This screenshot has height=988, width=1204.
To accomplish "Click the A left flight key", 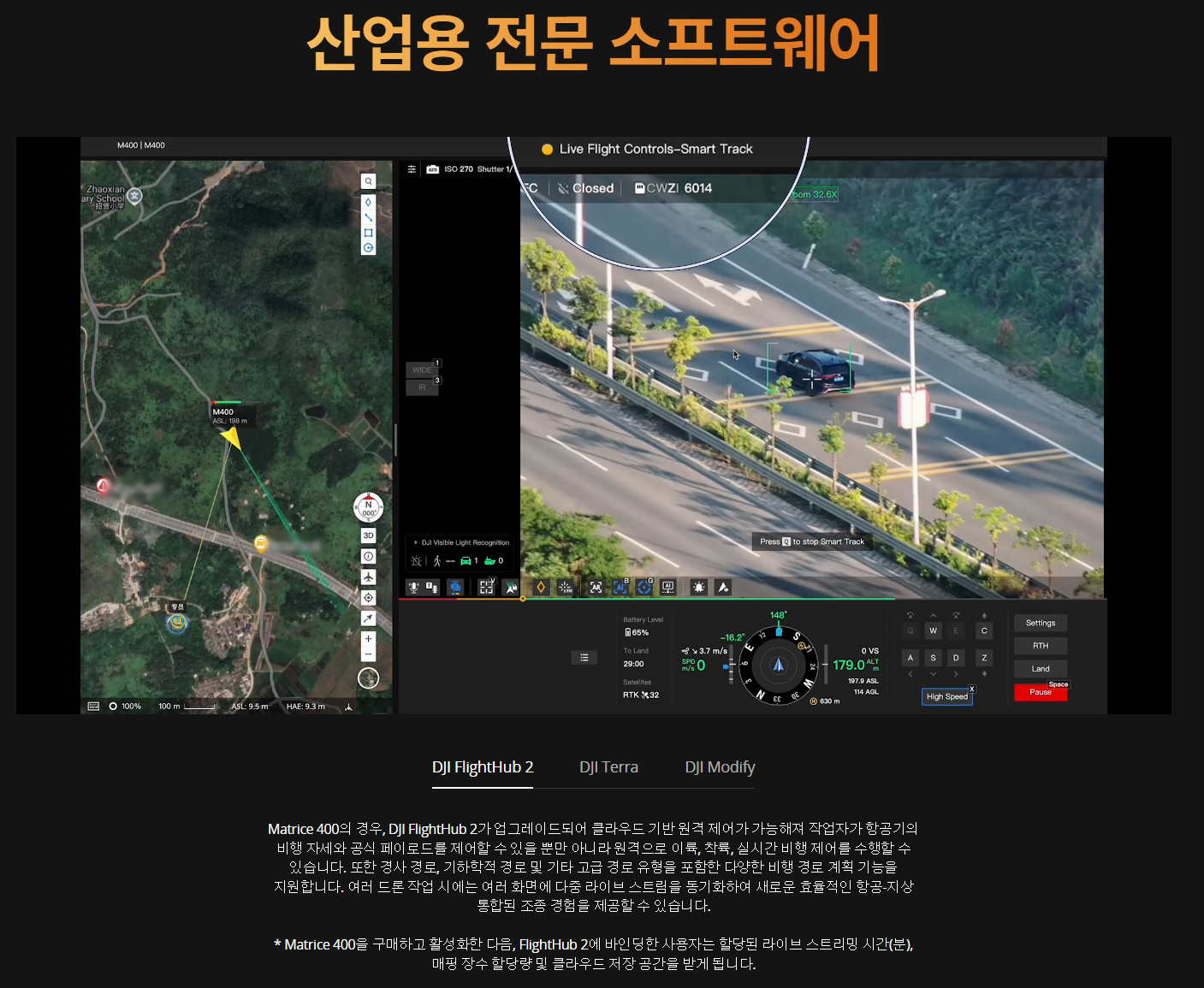I will pyautogui.click(x=910, y=658).
